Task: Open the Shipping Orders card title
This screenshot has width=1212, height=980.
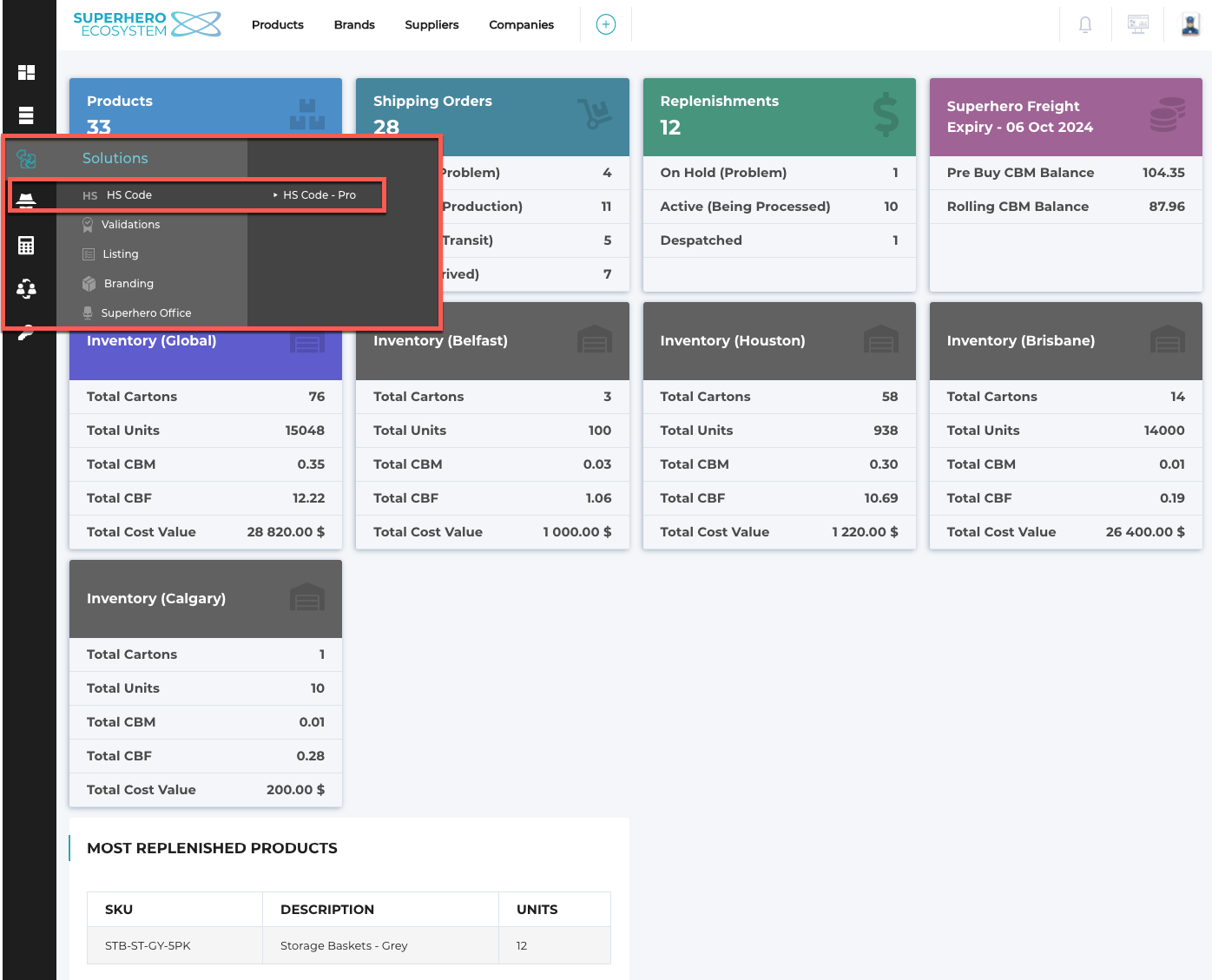Action: 432,101
